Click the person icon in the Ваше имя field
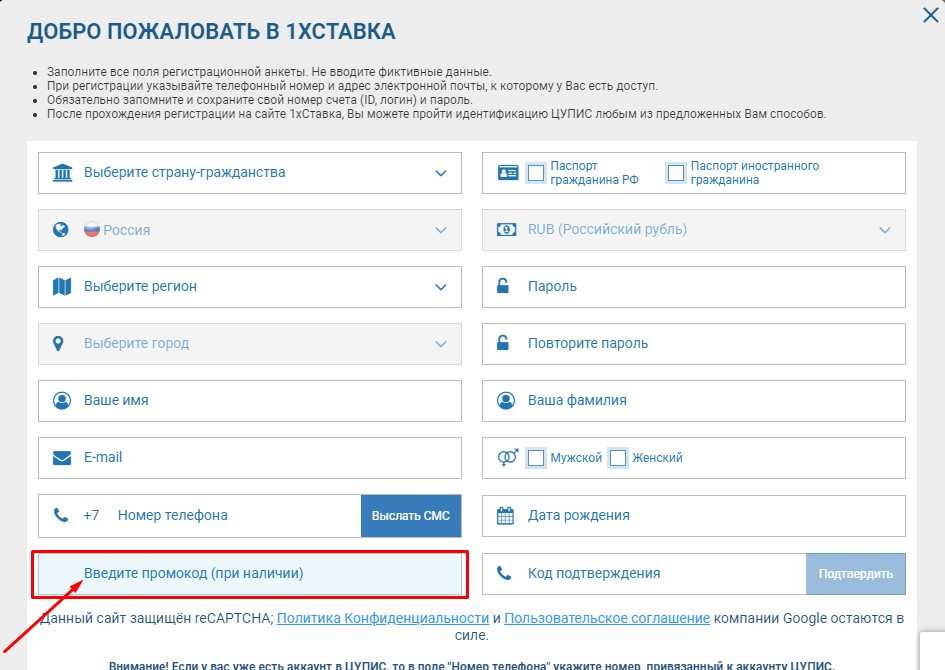Viewport: 945px width, 670px height. [x=62, y=401]
